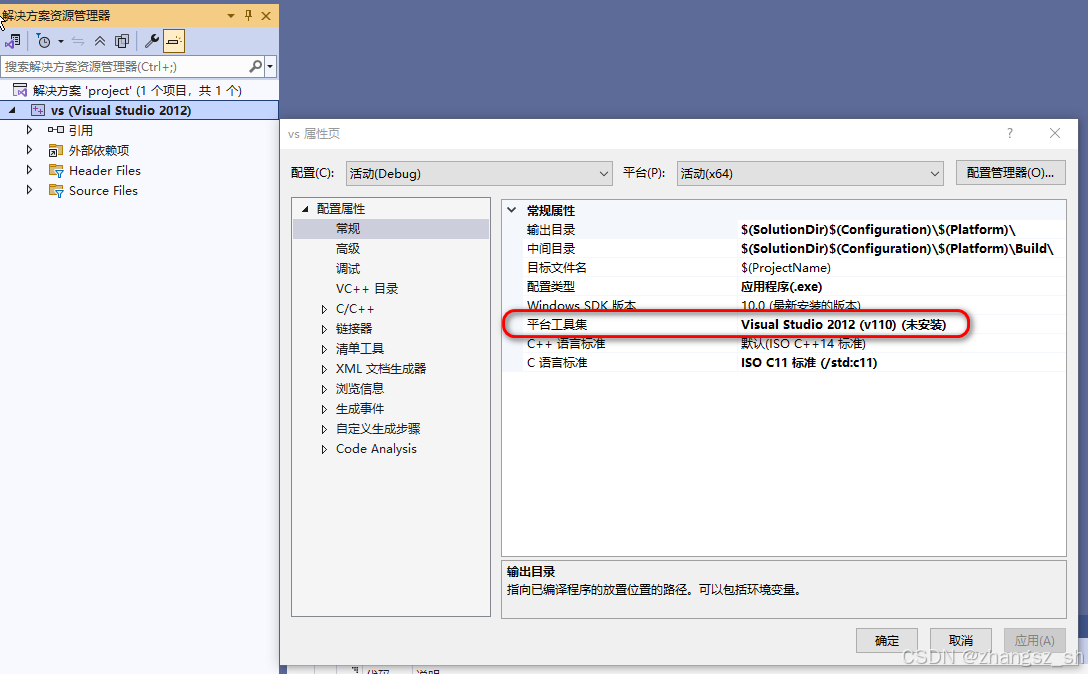Click the 外部依赖项 folder icon

56,151
